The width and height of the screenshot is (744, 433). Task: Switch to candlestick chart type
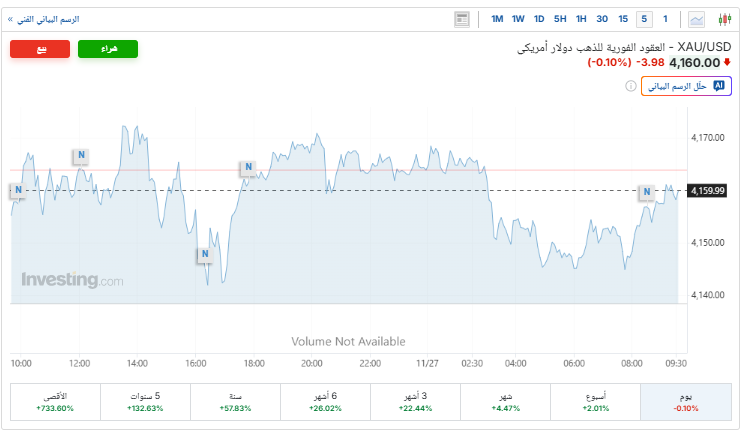pyautogui.click(x=722, y=19)
